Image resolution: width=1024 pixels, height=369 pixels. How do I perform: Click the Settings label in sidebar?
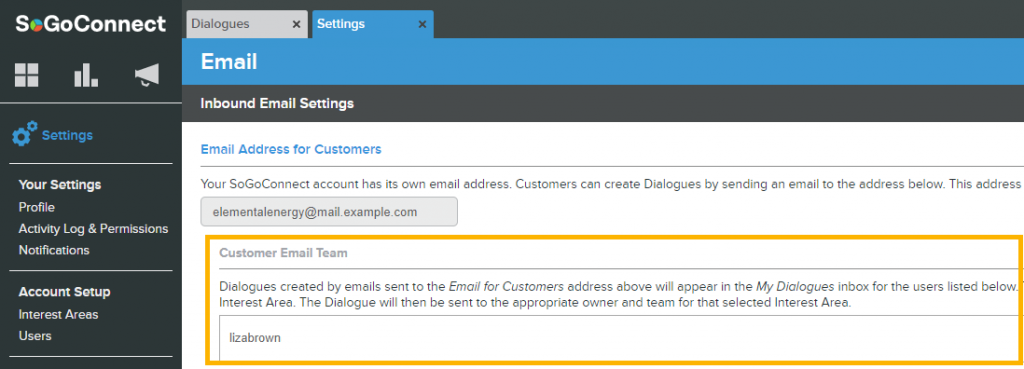67,136
